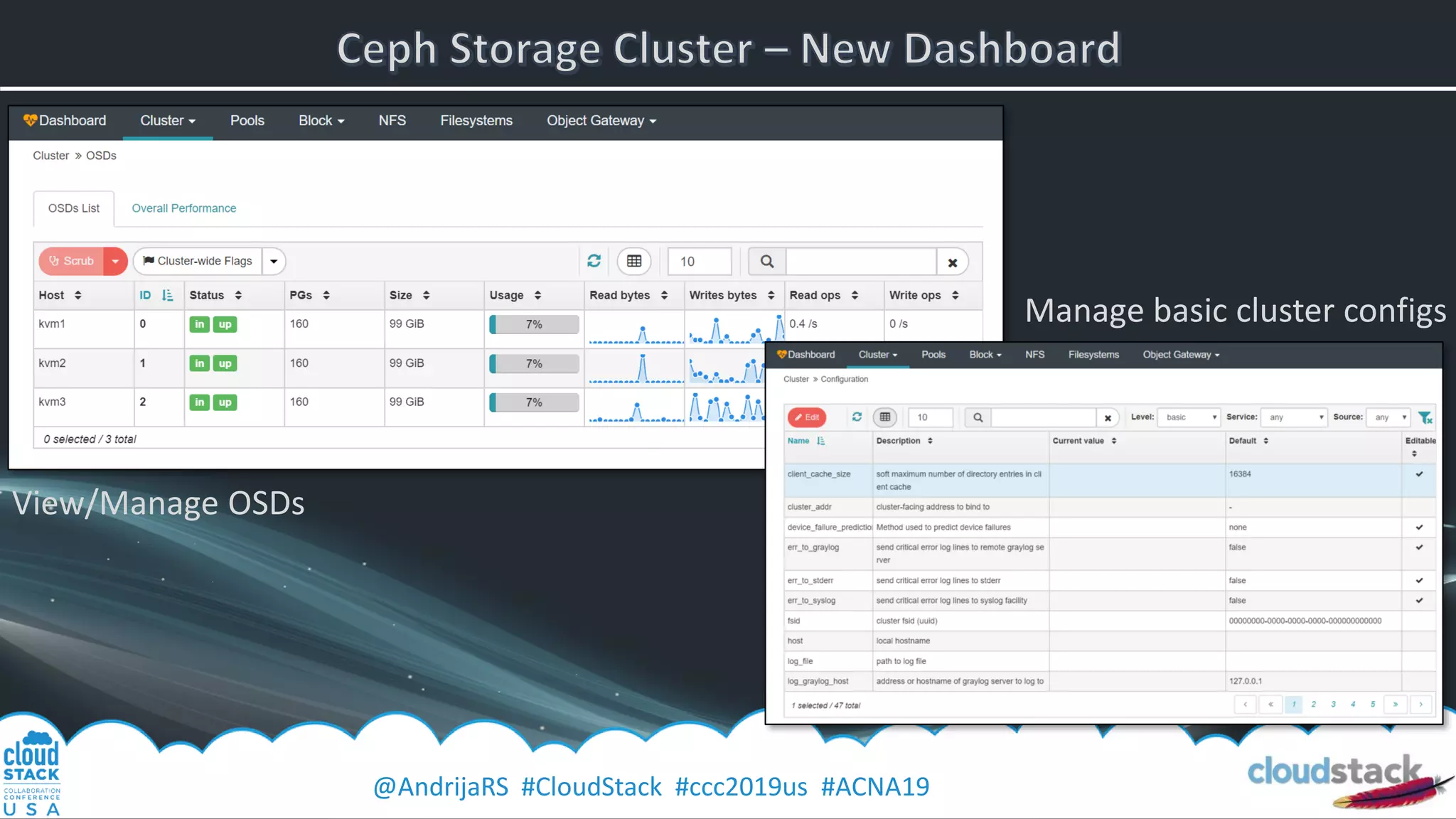Click the OSDs rows-per-page field showing 10
Viewport: 1456px width, 819px height.
(700, 261)
